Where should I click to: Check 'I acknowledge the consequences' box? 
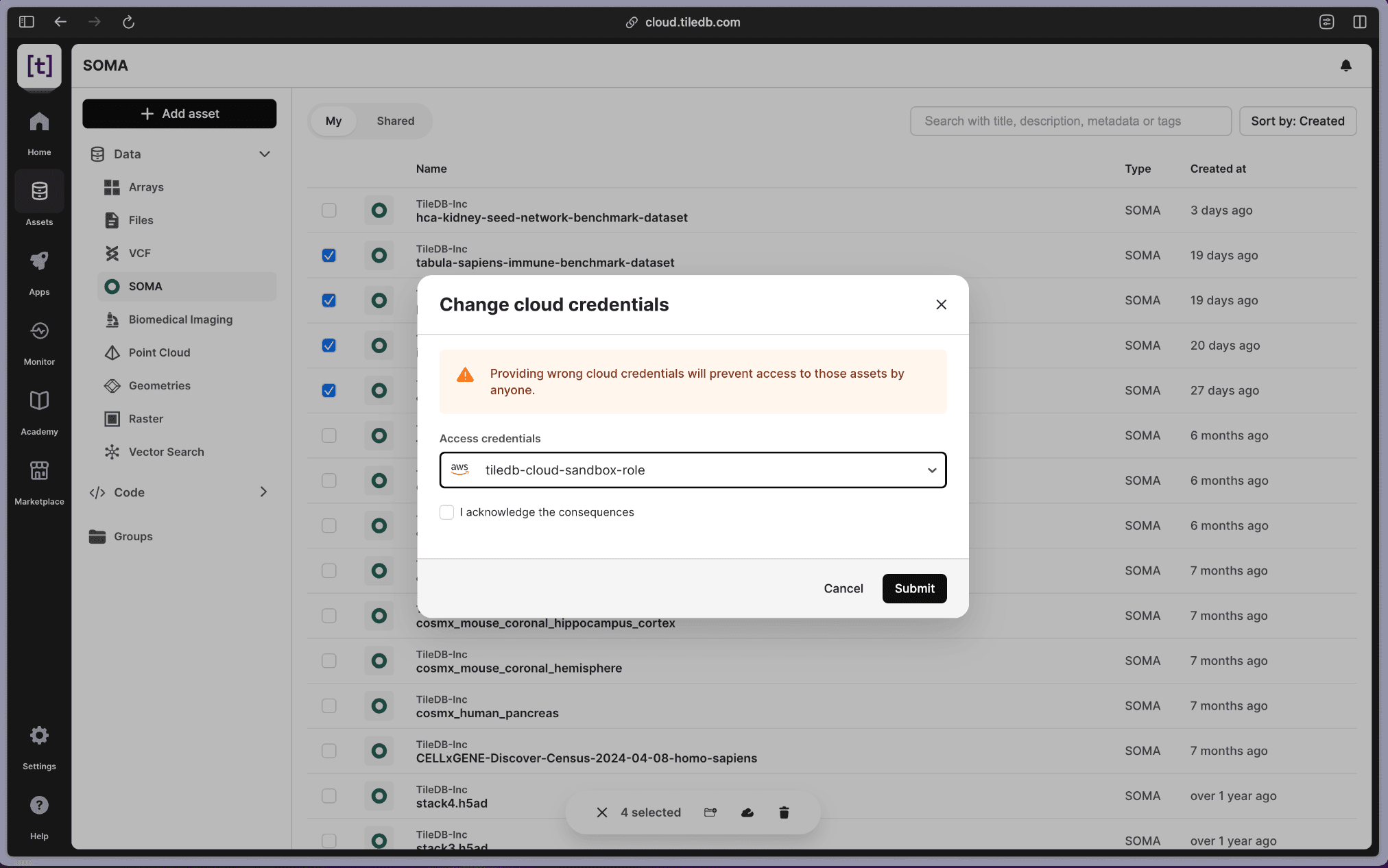(447, 512)
